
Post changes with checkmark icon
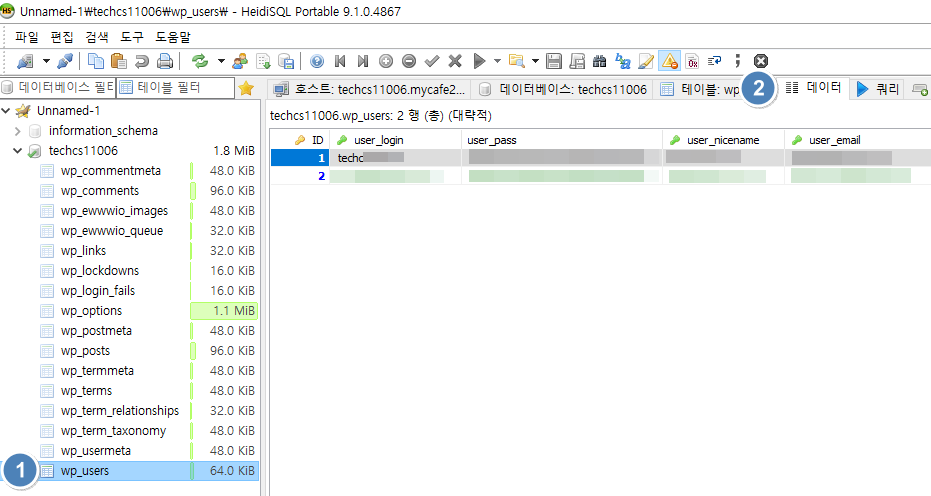(432, 61)
